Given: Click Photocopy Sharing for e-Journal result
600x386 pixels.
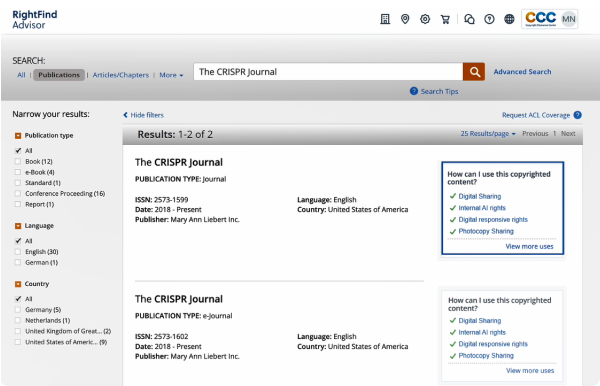Looking at the screenshot, I should click(x=486, y=355).
